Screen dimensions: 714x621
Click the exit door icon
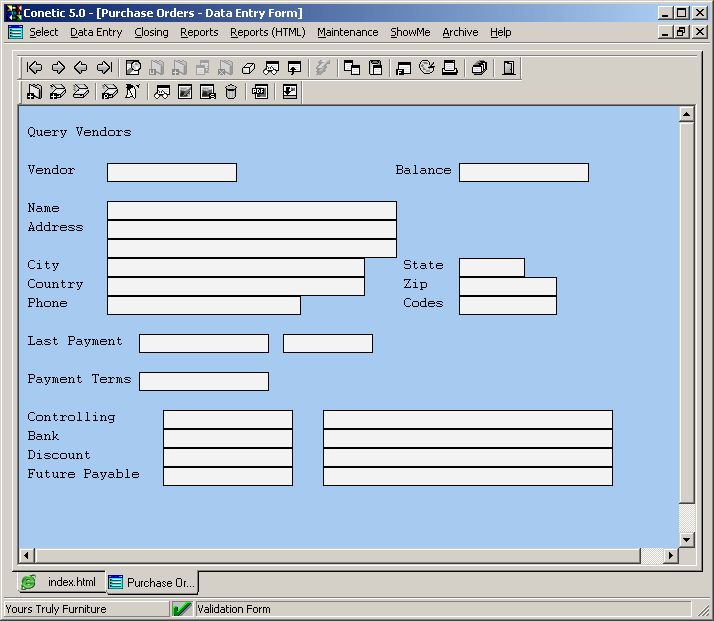pos(509,68)
